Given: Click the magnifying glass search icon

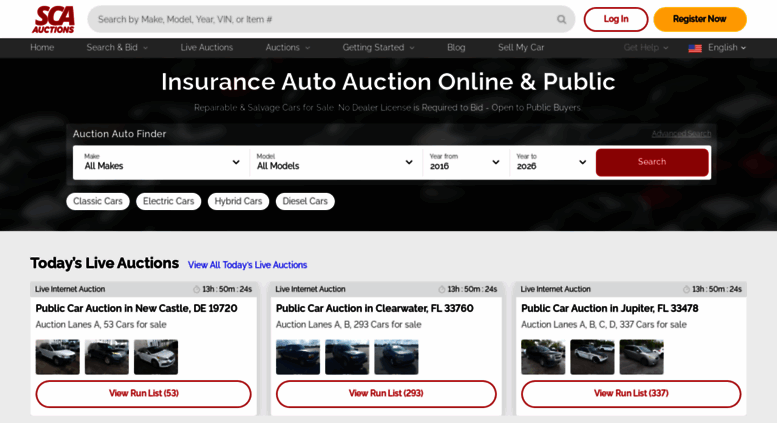Looking at the screenshot, I should pos(561,19).
